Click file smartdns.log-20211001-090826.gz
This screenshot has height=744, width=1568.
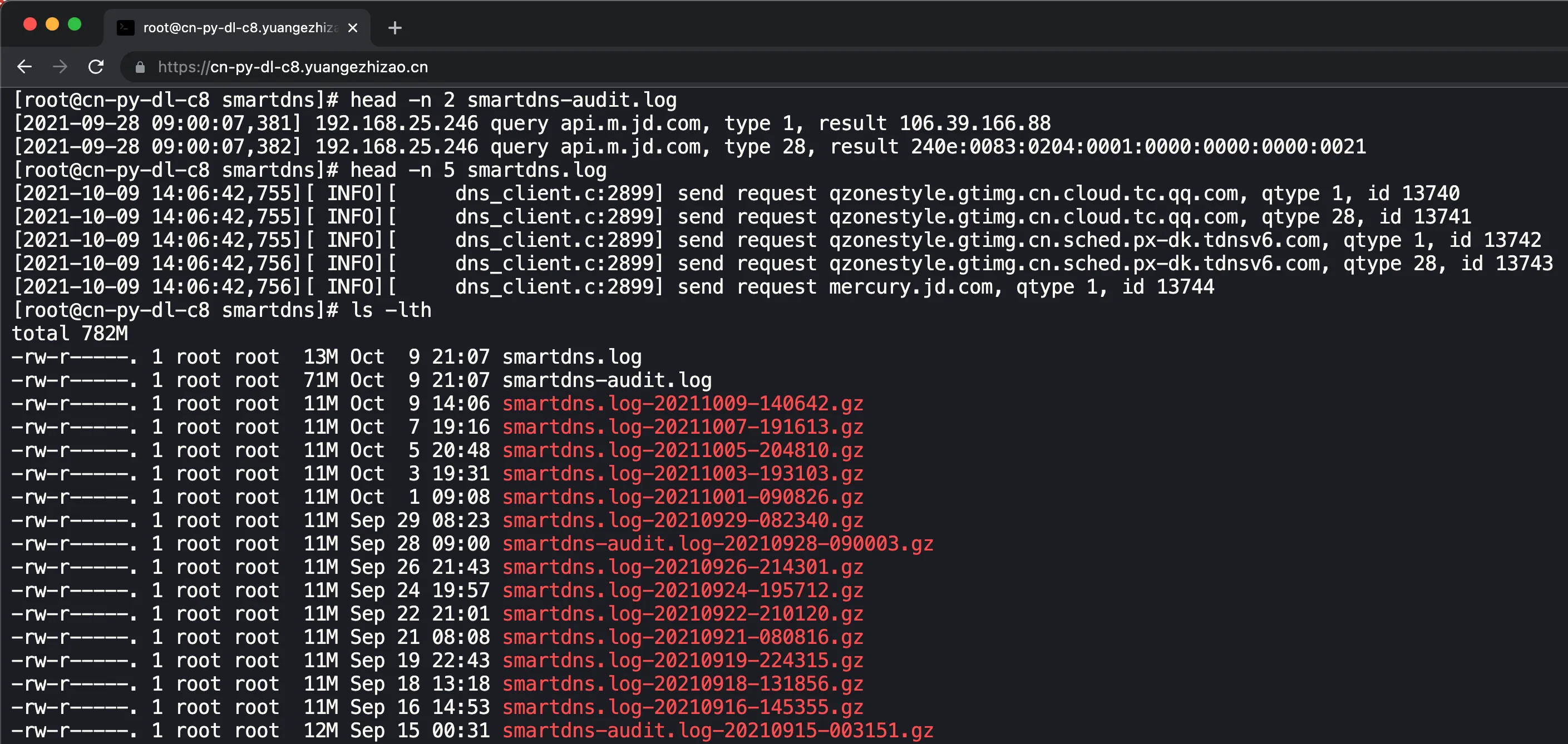pyautogui.click(x=683, y=497)
